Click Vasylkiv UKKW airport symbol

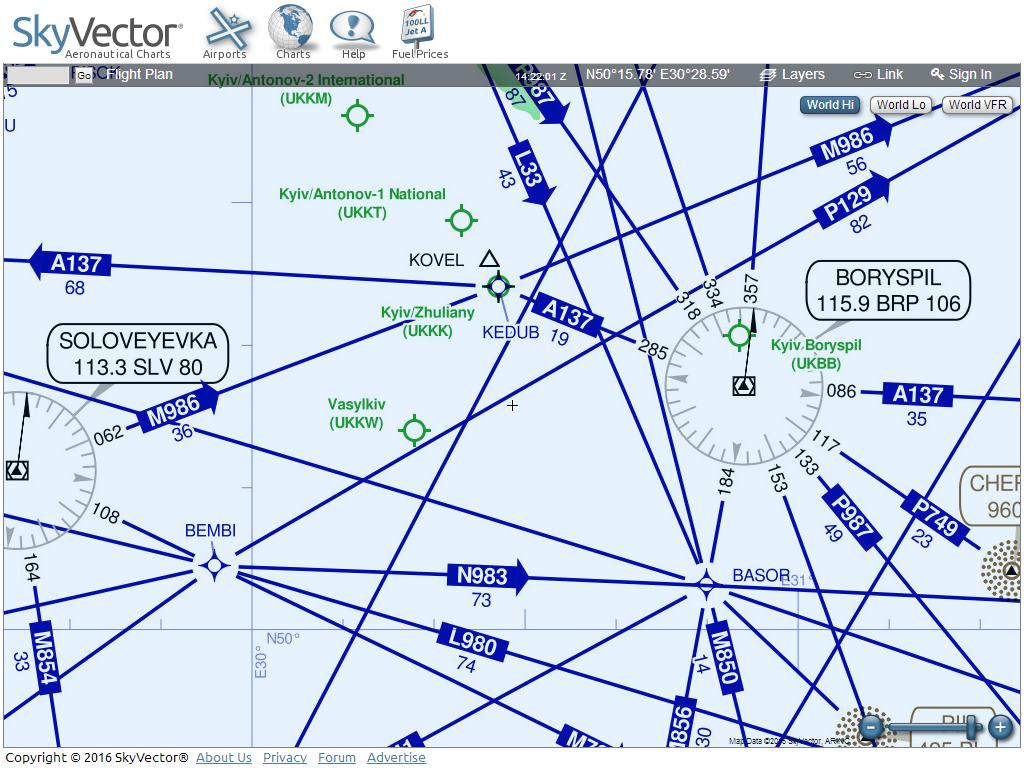point(414,431)
